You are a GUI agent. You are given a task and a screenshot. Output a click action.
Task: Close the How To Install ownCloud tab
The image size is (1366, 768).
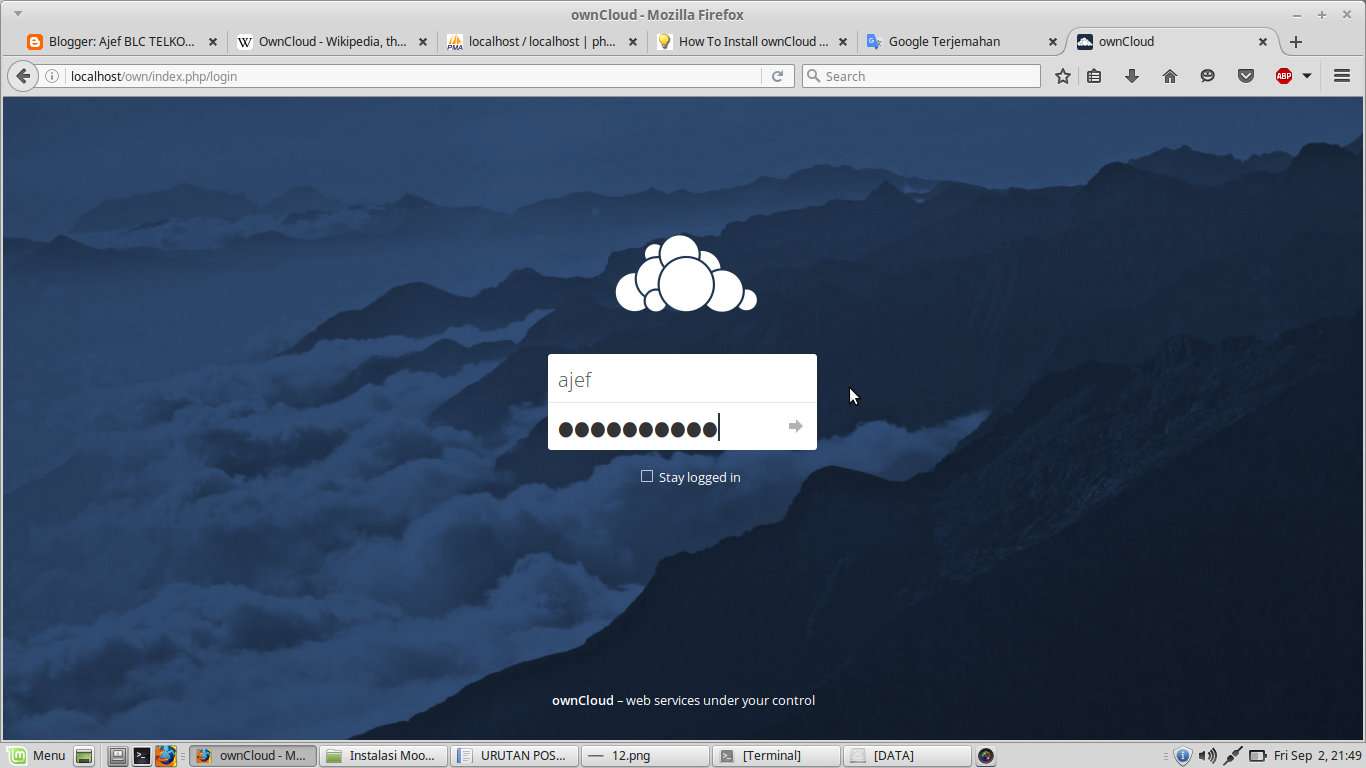pyautogui.click(x=843, y=42)
